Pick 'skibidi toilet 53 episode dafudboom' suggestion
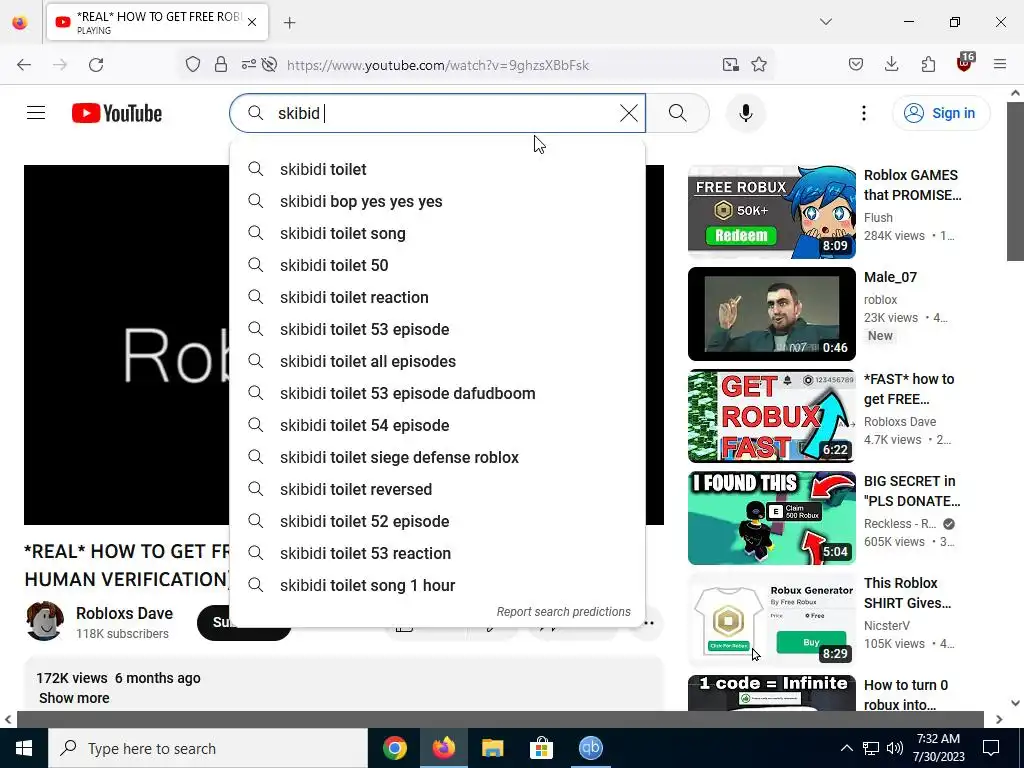Image resolution: width=1024 pixels, height=768 pixels. [x=438, y=393]
